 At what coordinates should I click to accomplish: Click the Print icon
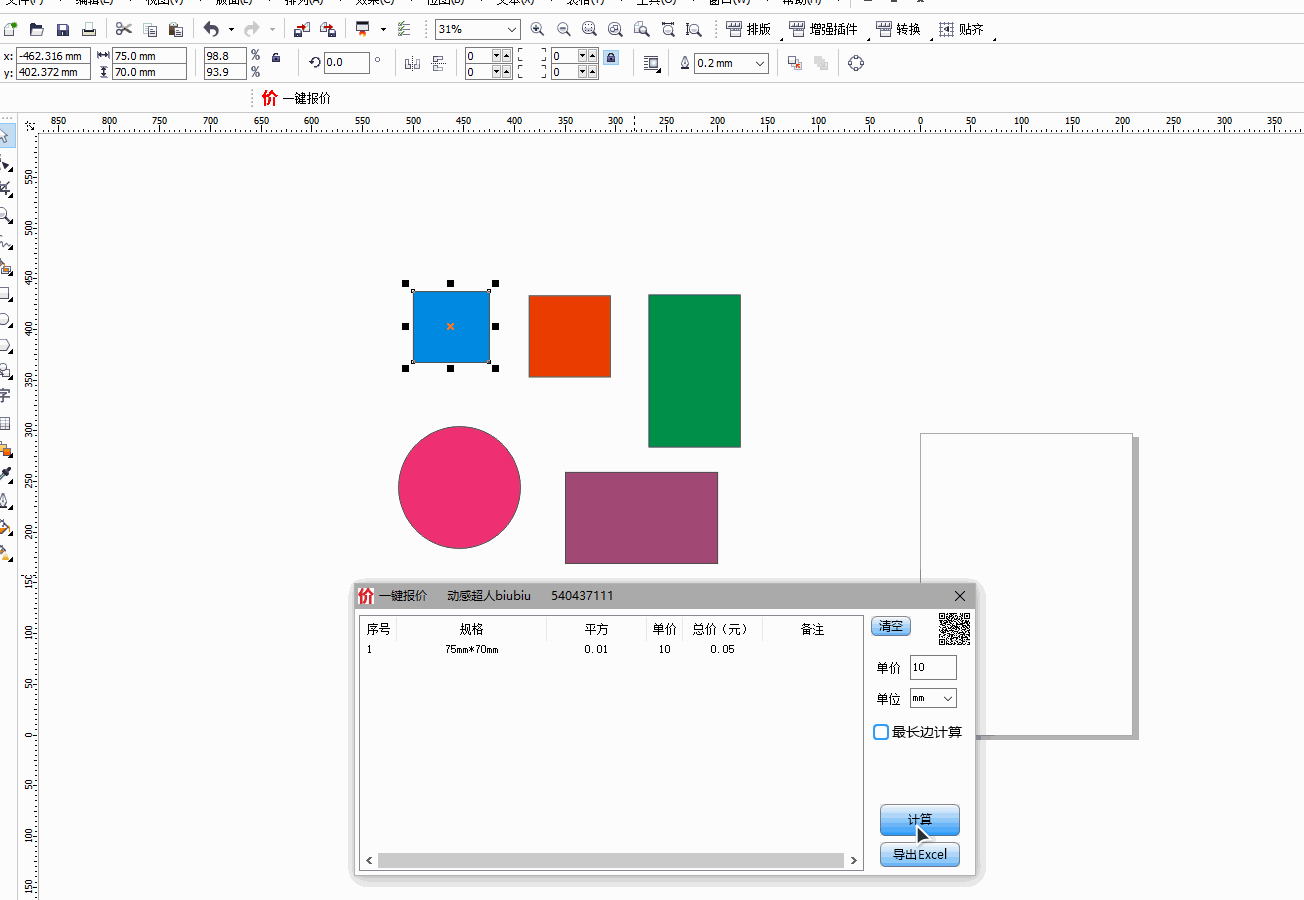89,30
